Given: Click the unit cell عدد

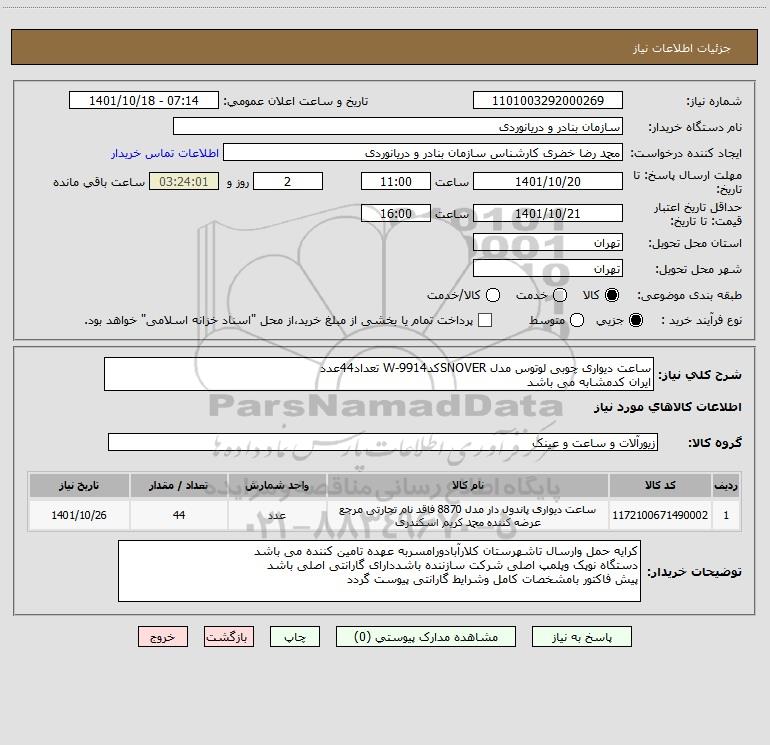Looking at the screenshot, I should (x=277, y=515).
